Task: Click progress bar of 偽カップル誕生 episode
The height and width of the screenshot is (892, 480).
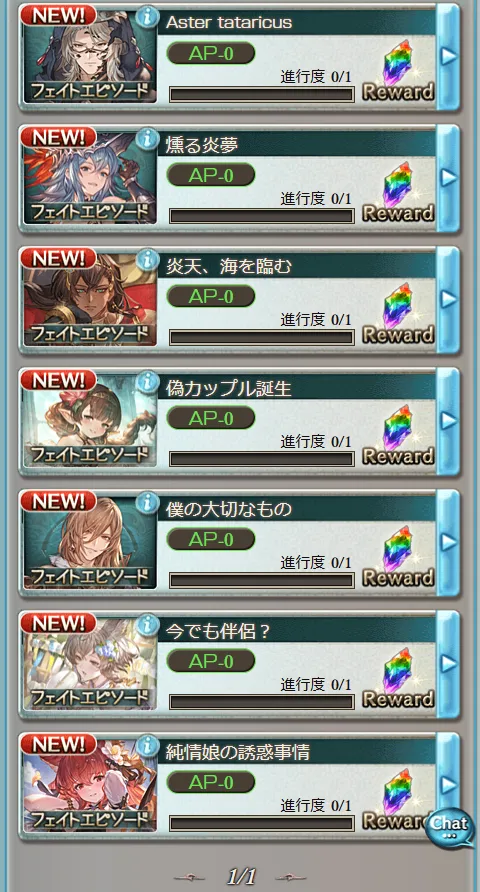Action: pyautogui.click(x=262, y=459)
